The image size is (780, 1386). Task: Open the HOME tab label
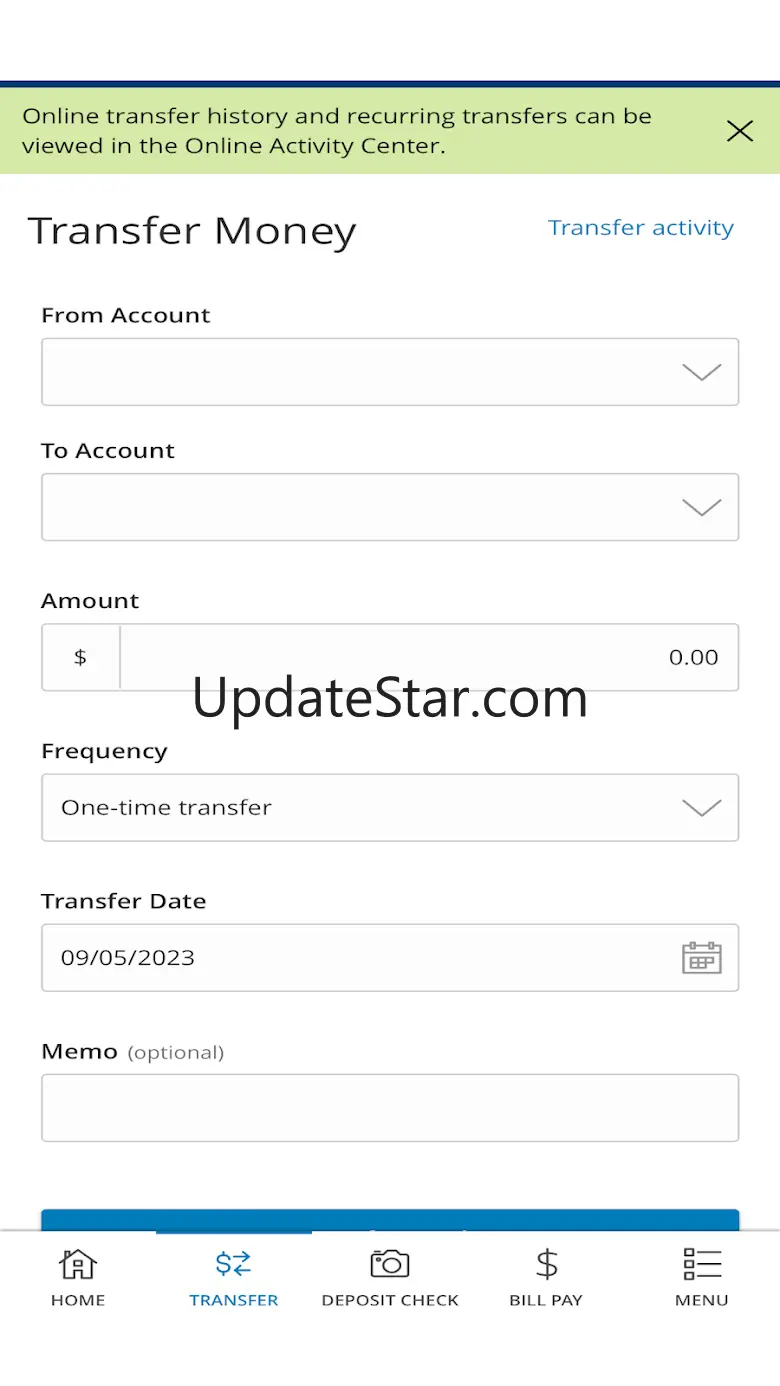coord(78,1300)
